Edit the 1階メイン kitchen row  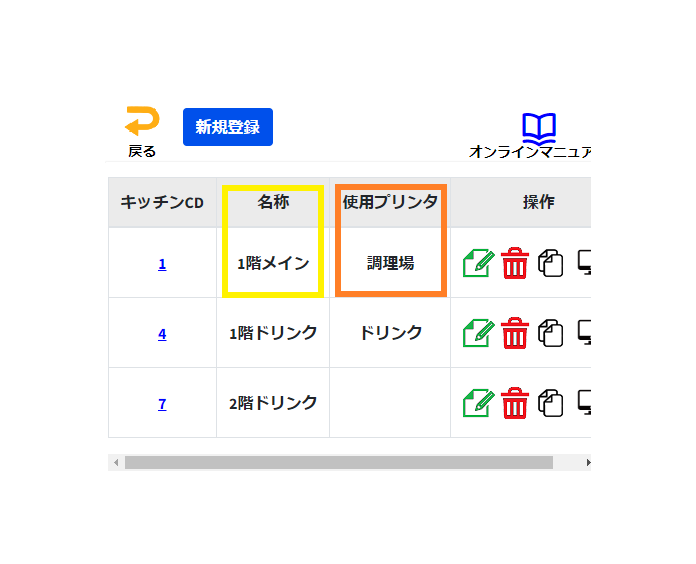[x=479, y=264]
